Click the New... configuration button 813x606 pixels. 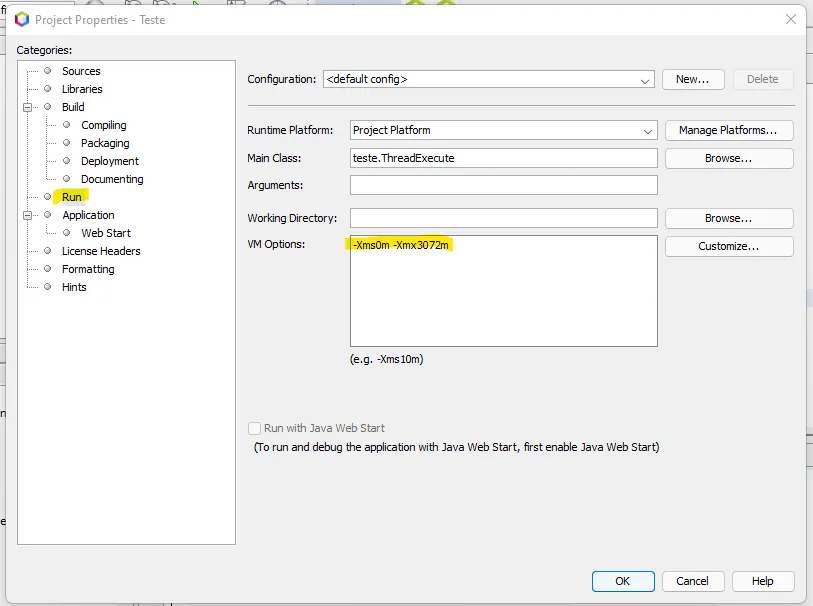click(x=692, y=79)
